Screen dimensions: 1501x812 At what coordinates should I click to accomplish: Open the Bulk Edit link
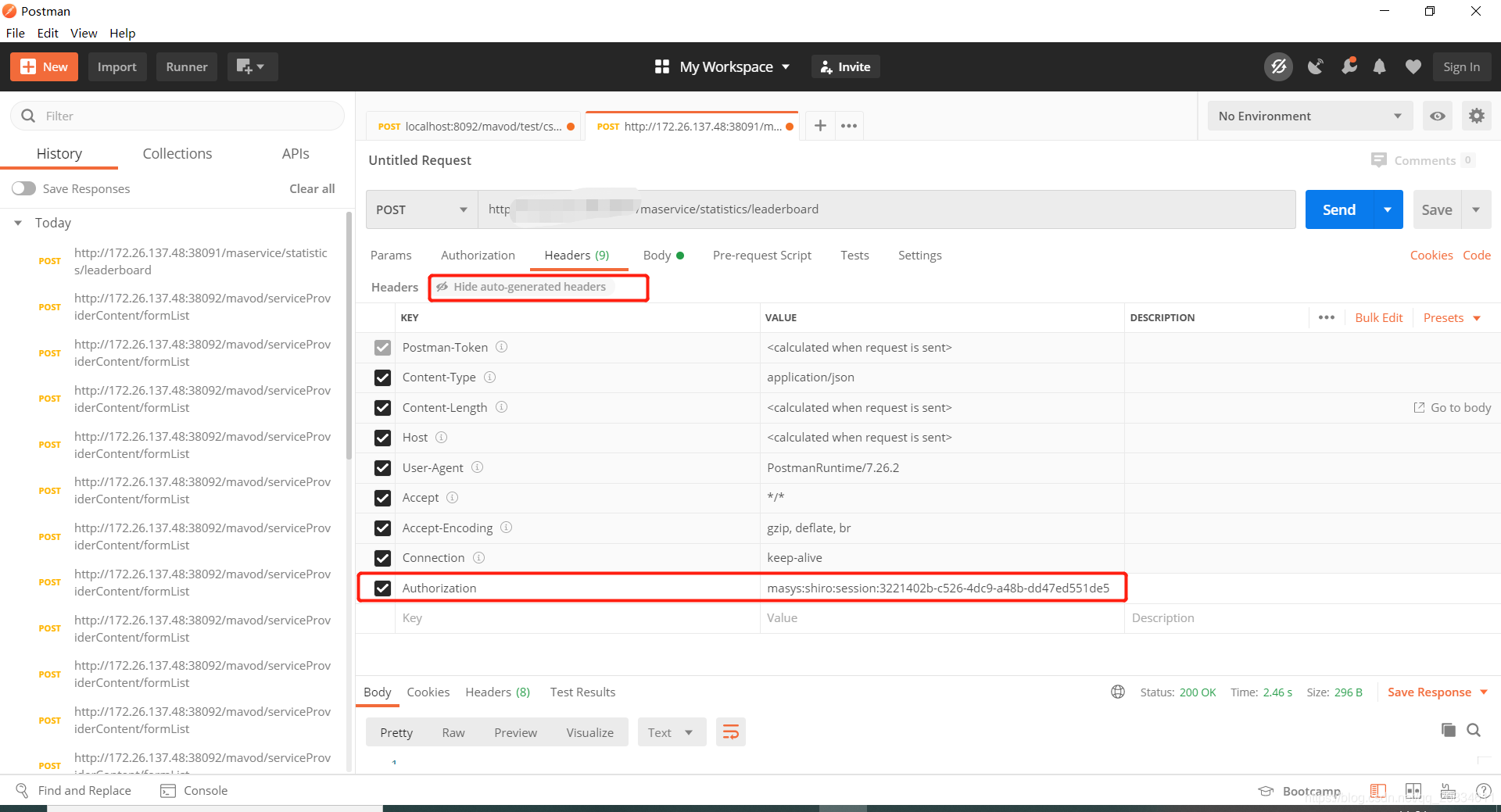1378,317
